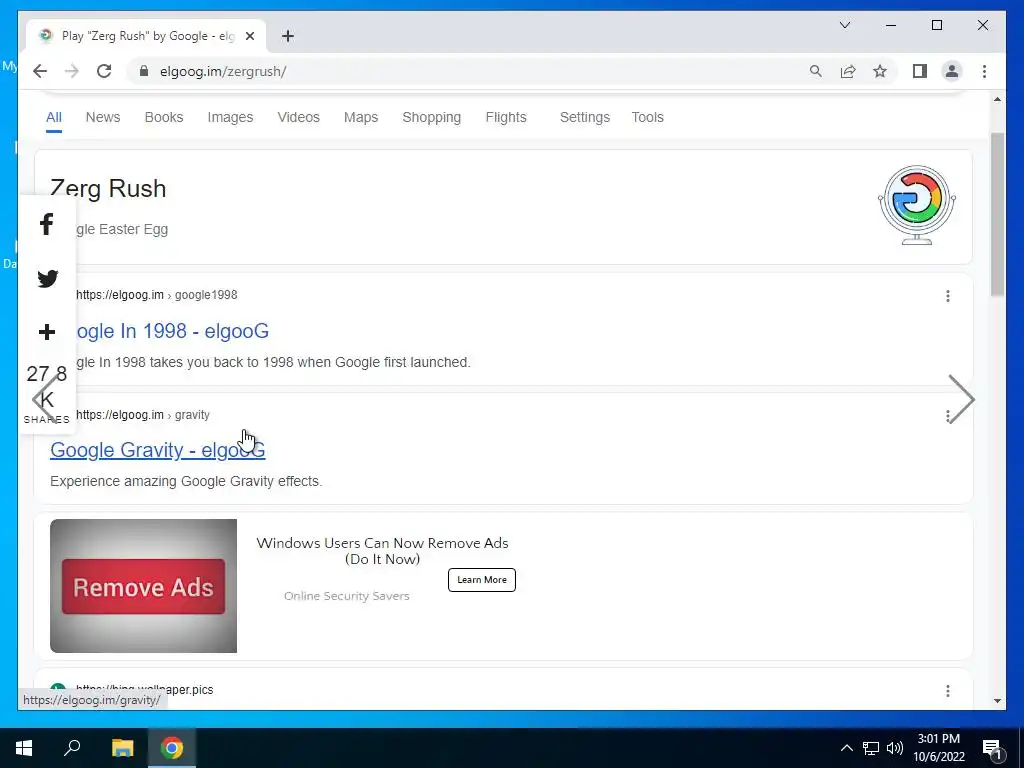Click the left carousel arrow
The image size is (1024, 768).
(44, 399)
